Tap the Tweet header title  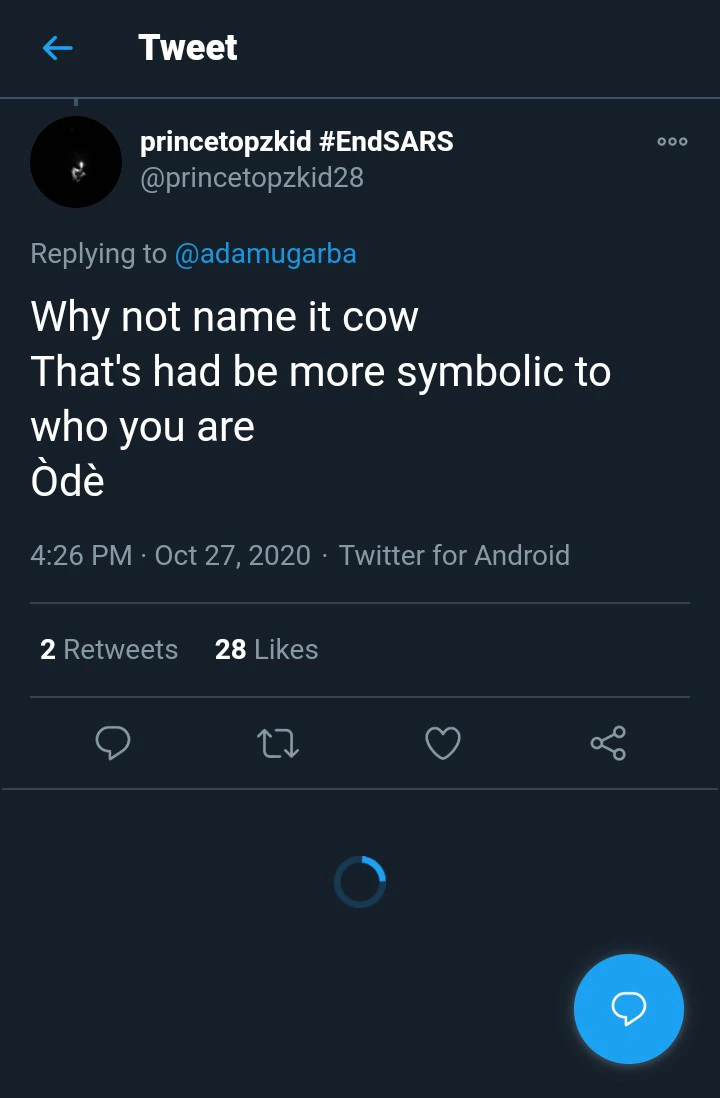188,48
